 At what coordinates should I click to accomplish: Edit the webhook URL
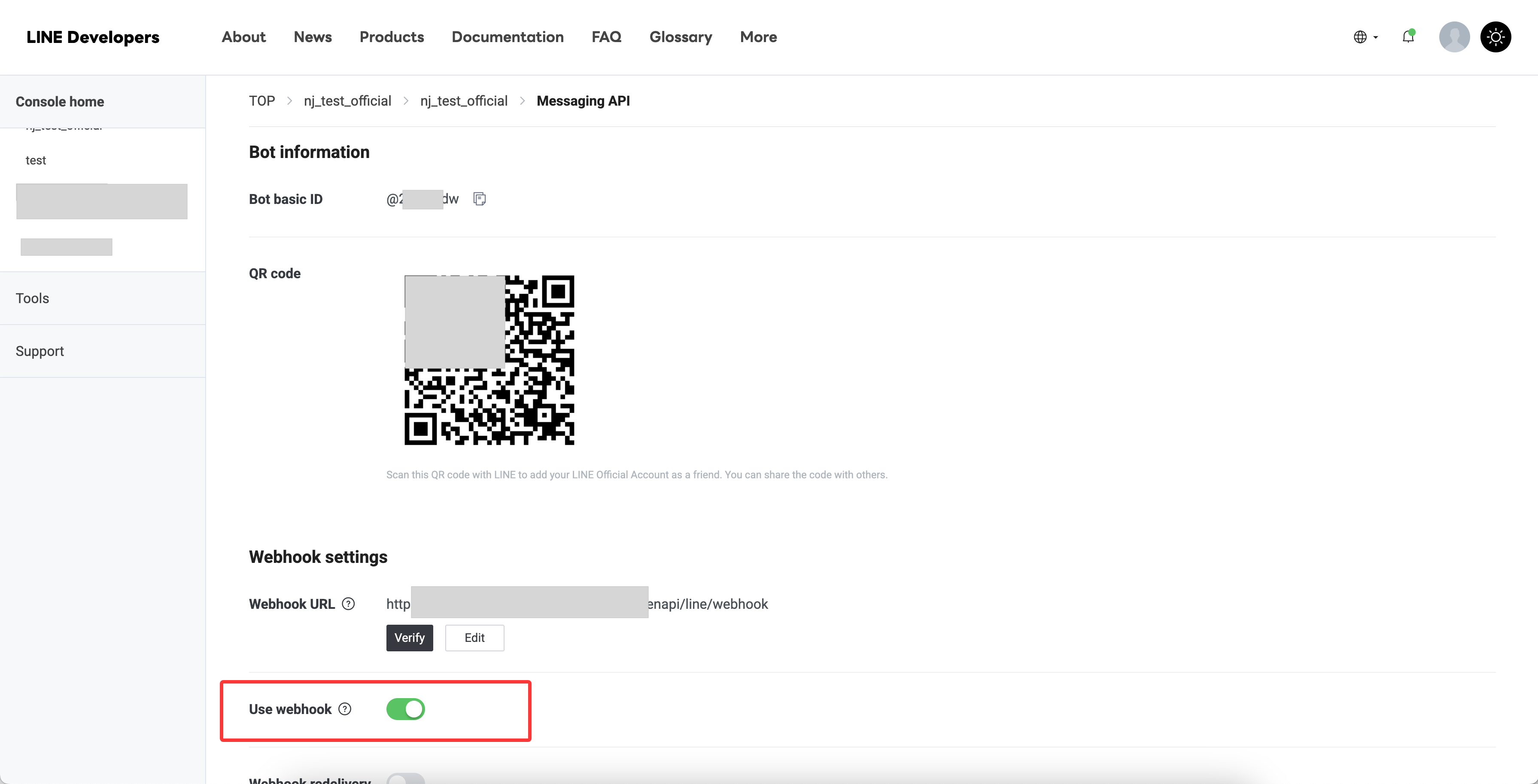[474, 638]
